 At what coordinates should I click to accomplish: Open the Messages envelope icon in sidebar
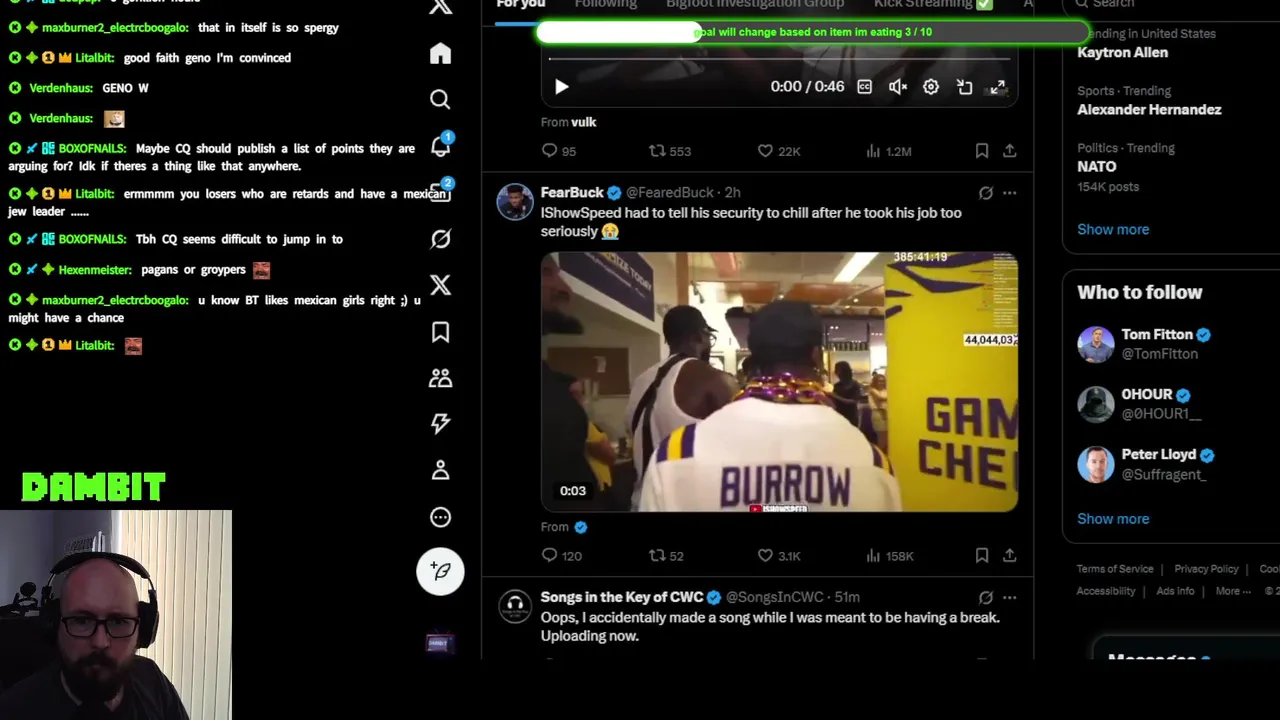(440, 192)
